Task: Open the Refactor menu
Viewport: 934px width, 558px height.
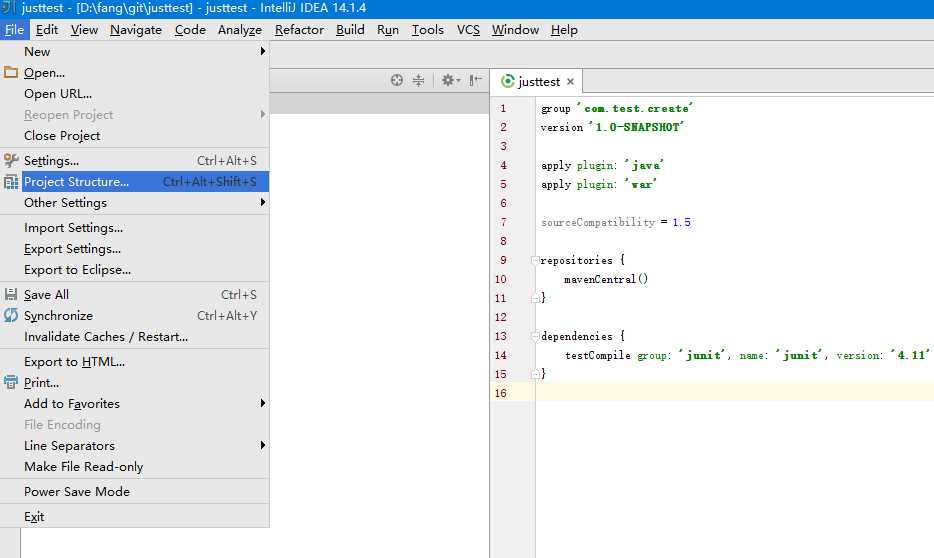Action: (x=299, y=30)
